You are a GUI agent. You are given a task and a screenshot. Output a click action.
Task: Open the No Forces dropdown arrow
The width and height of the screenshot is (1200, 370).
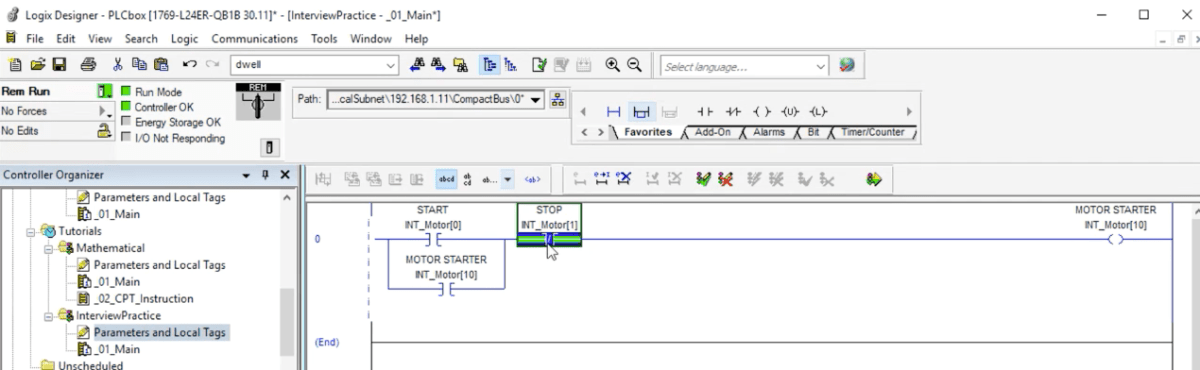tap(104, 112)
